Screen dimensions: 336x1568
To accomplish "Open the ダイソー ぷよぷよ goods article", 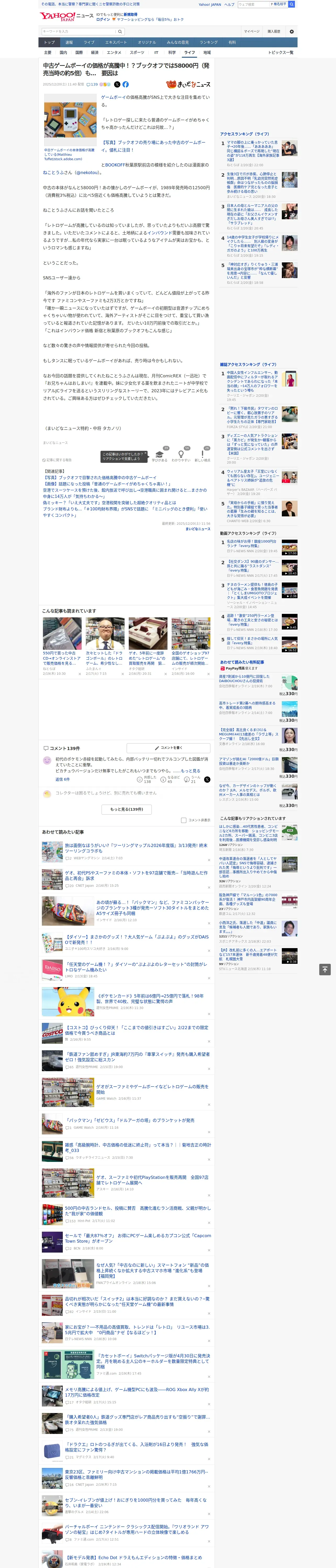I will 136,939.
